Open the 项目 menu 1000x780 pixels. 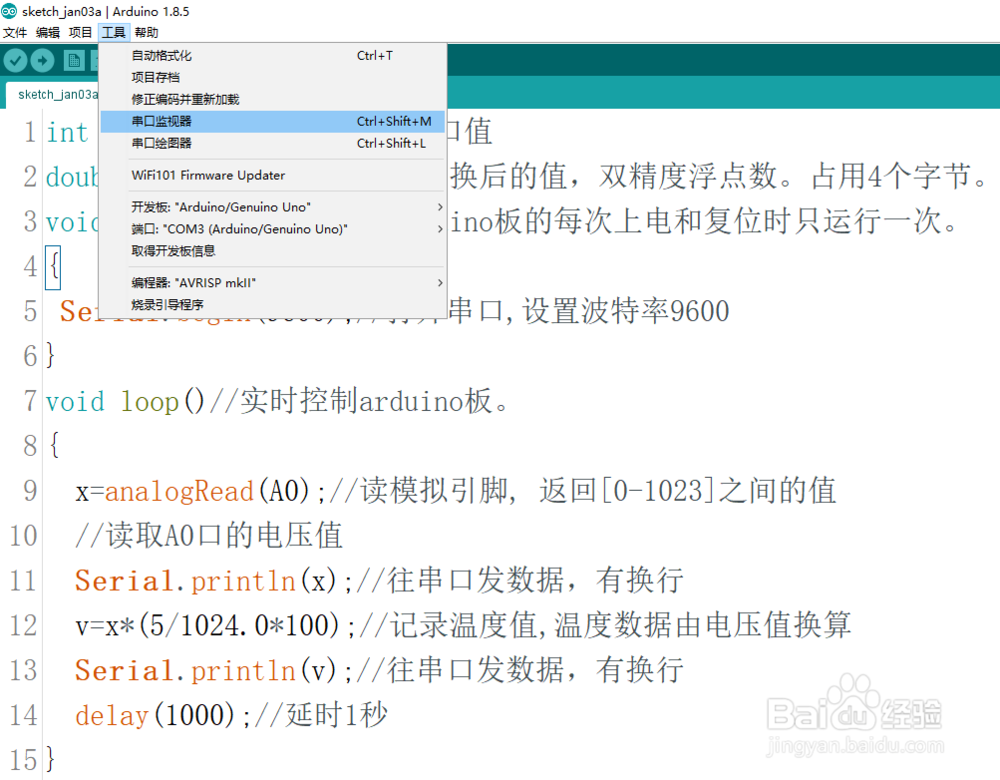80,33
